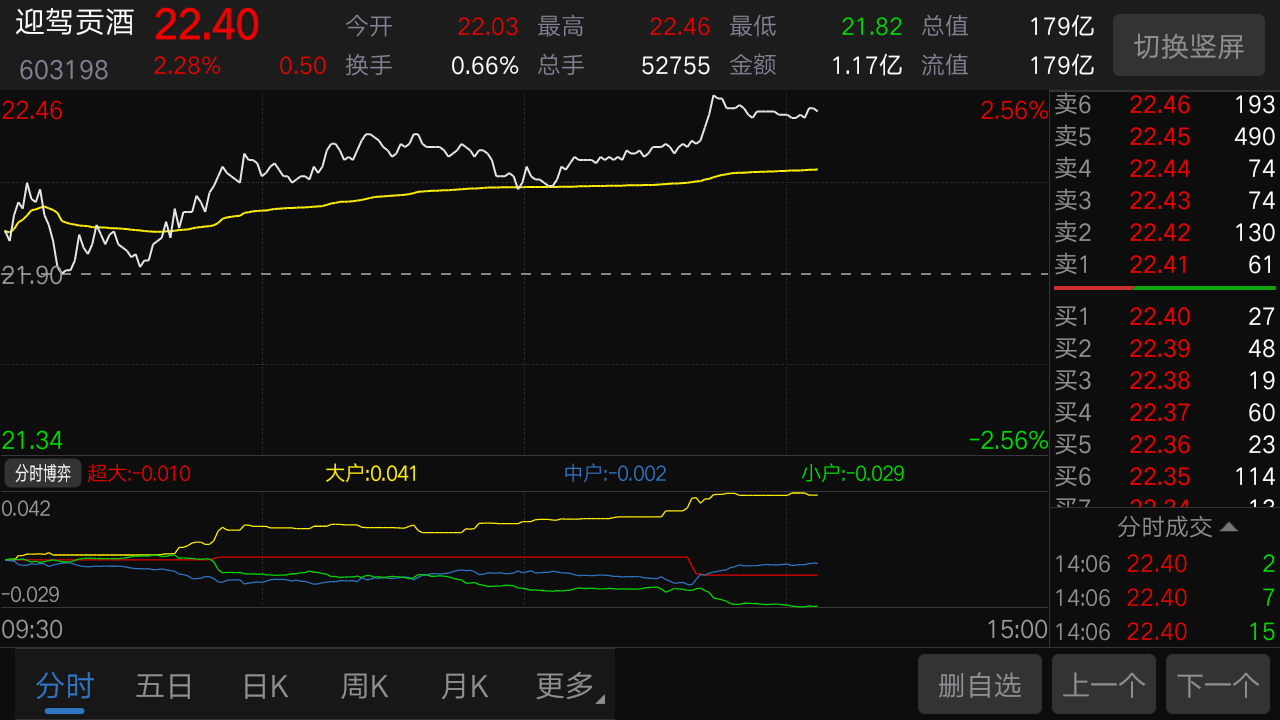
Task: Click 金额 value 1.17亿
Action: (x=867, y=66)
